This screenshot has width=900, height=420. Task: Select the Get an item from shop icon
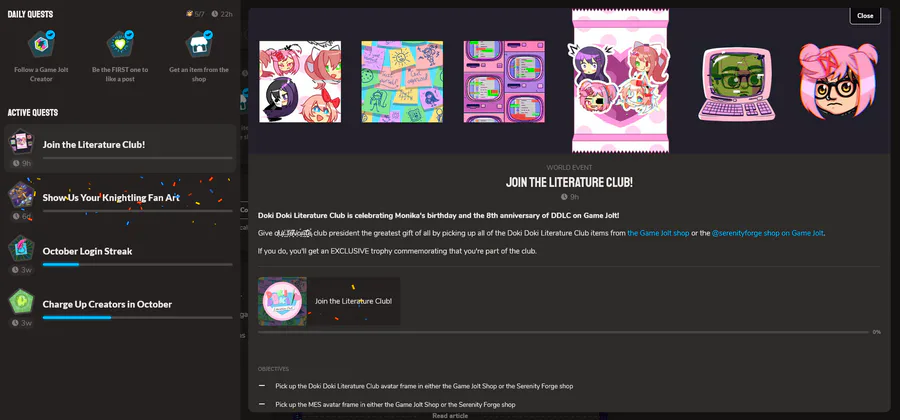[x=199, y=44]
